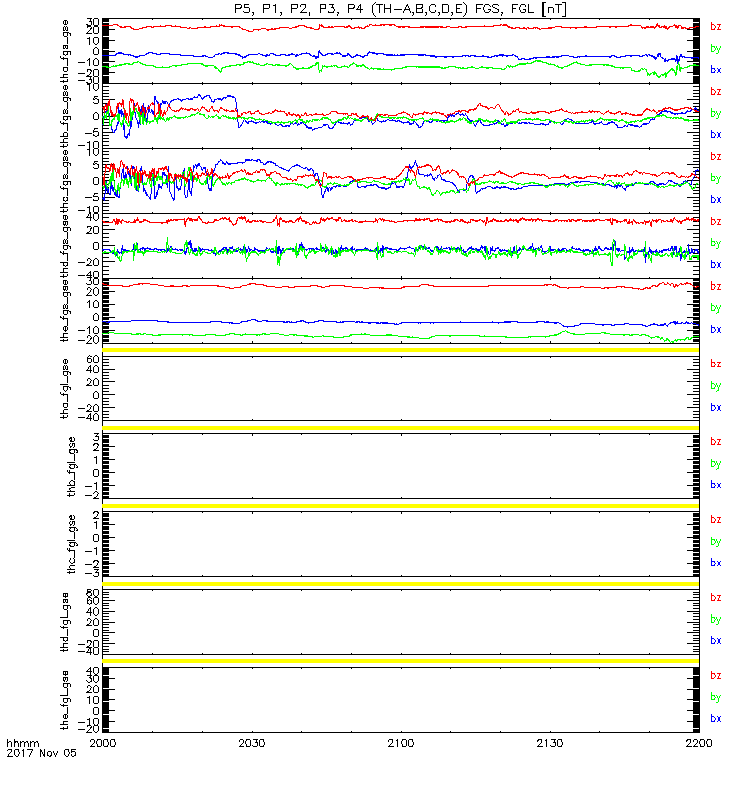The width and height of the screenshot is (750, 800).
Task: Select the bx legend of thb_fgl_gse panel
Action: [716, 485]
